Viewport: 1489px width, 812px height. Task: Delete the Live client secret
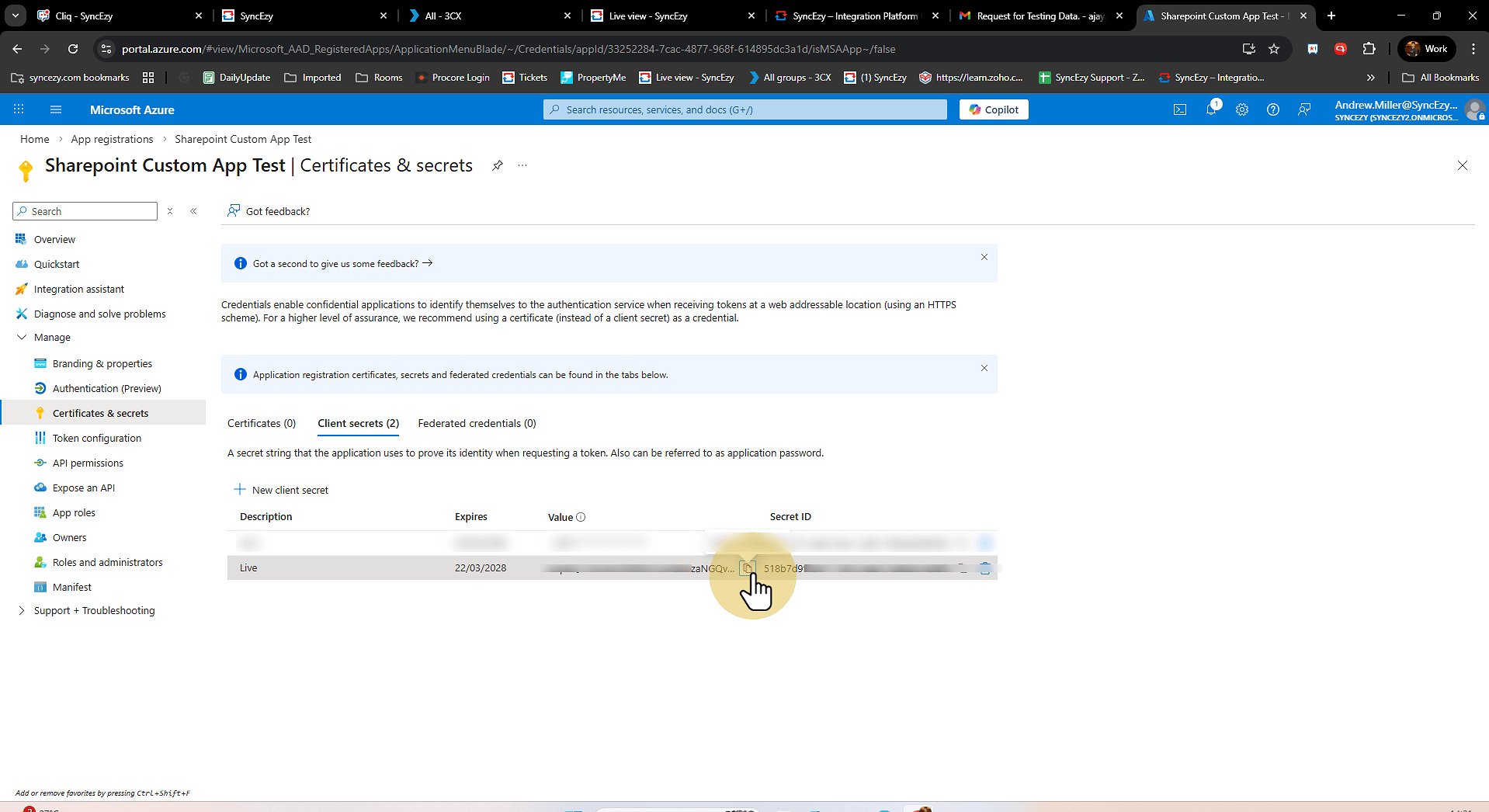[x=984, y=568]
